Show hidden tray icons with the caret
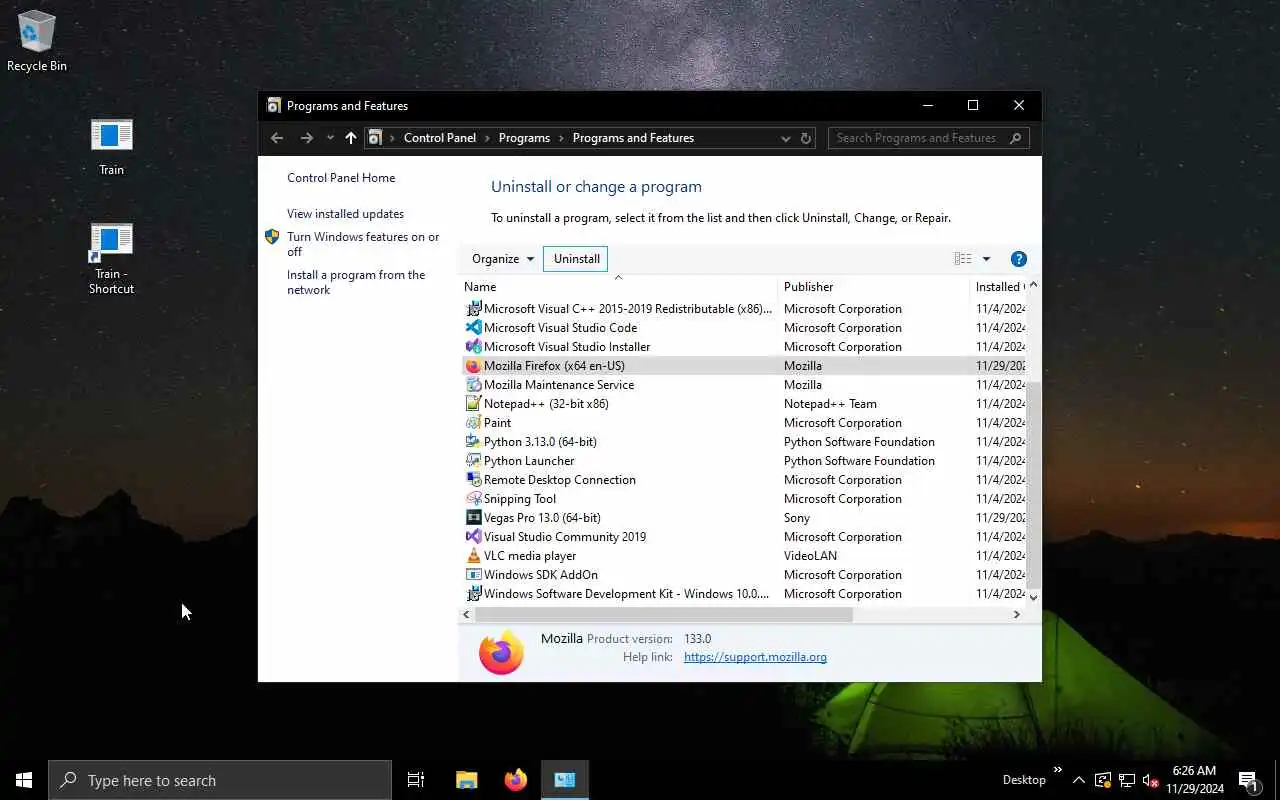 pos(1078,780)
